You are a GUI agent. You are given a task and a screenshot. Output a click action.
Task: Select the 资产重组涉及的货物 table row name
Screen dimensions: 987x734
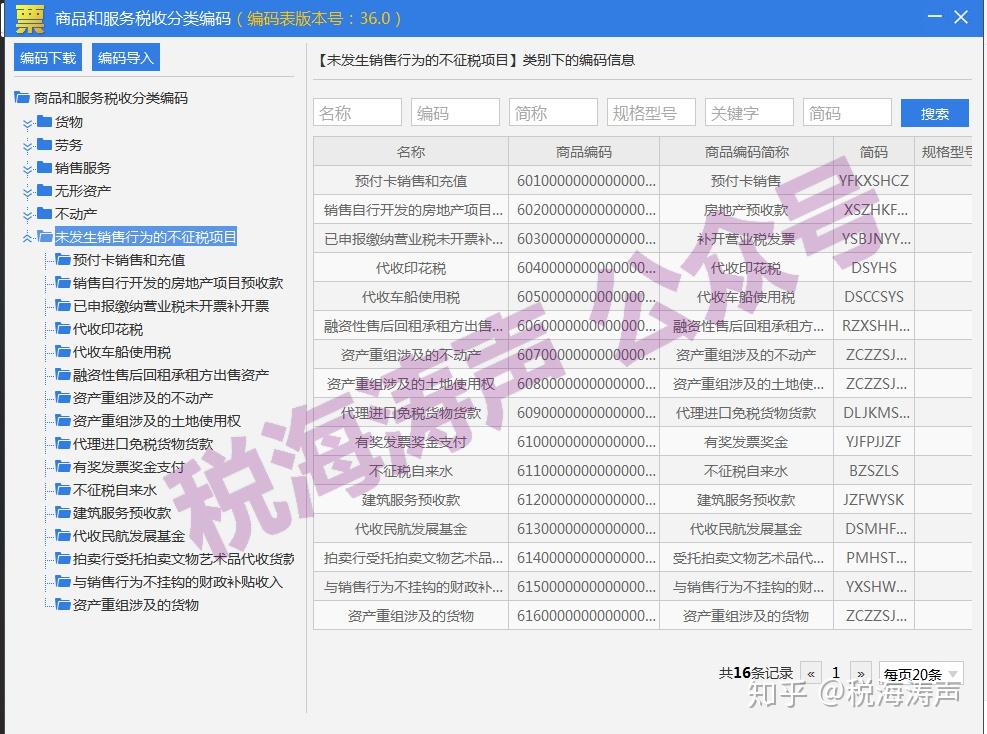point(411,616)
